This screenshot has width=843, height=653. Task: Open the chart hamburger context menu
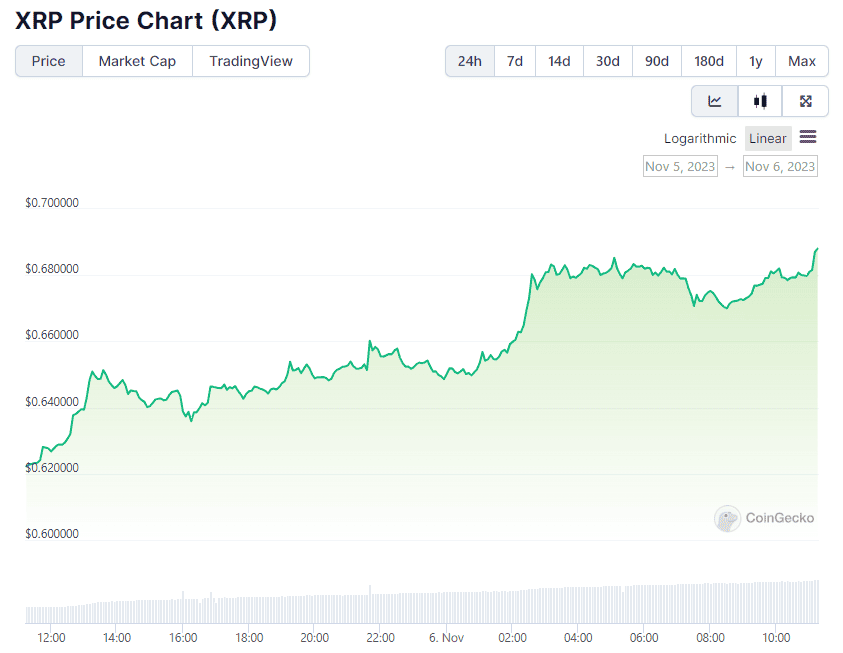[x=808, y=137]
